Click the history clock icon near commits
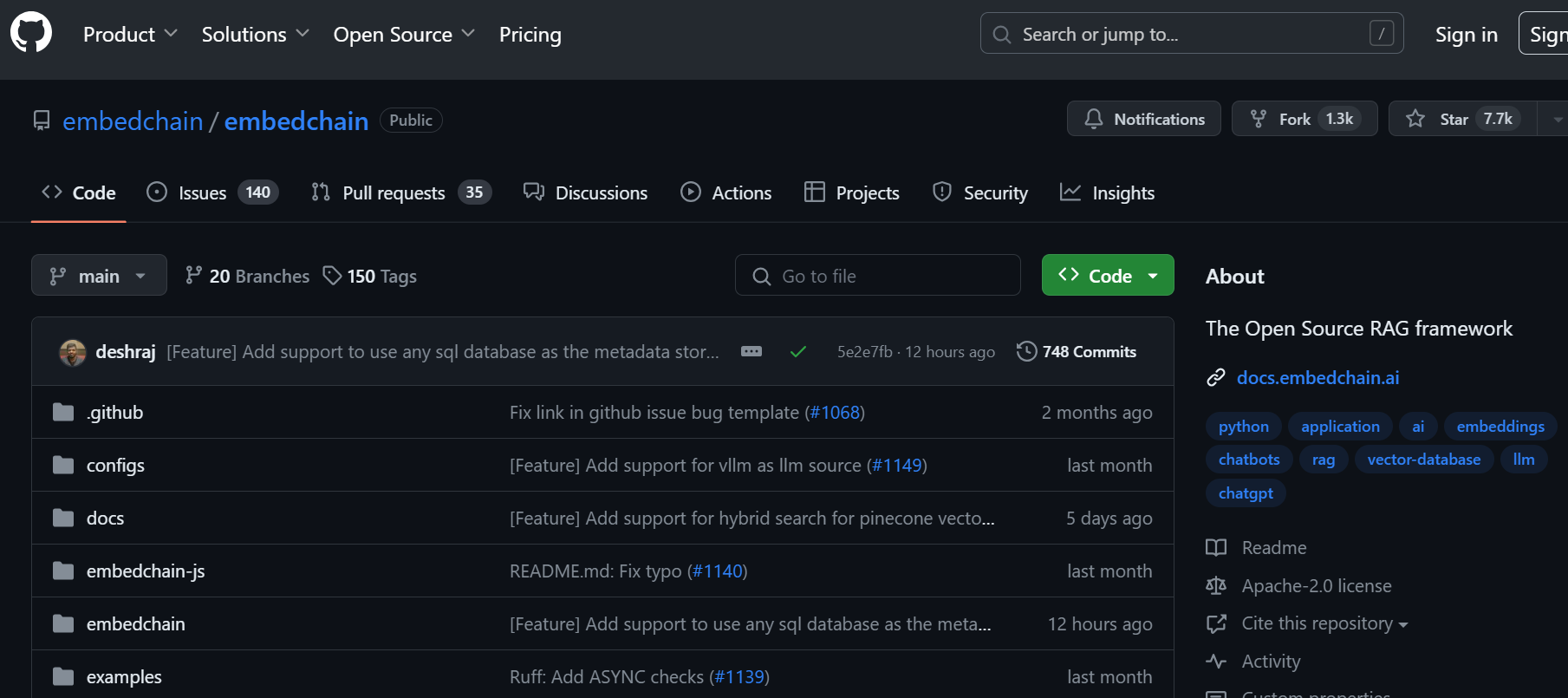1568x698 pixels. tap(1026, 351)
